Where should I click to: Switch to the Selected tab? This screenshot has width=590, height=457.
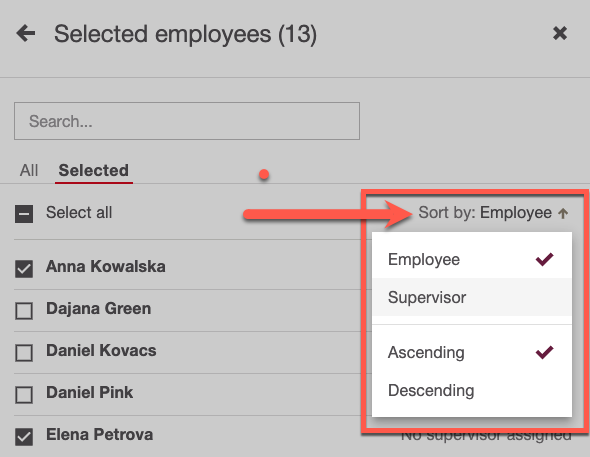(94, 170)
